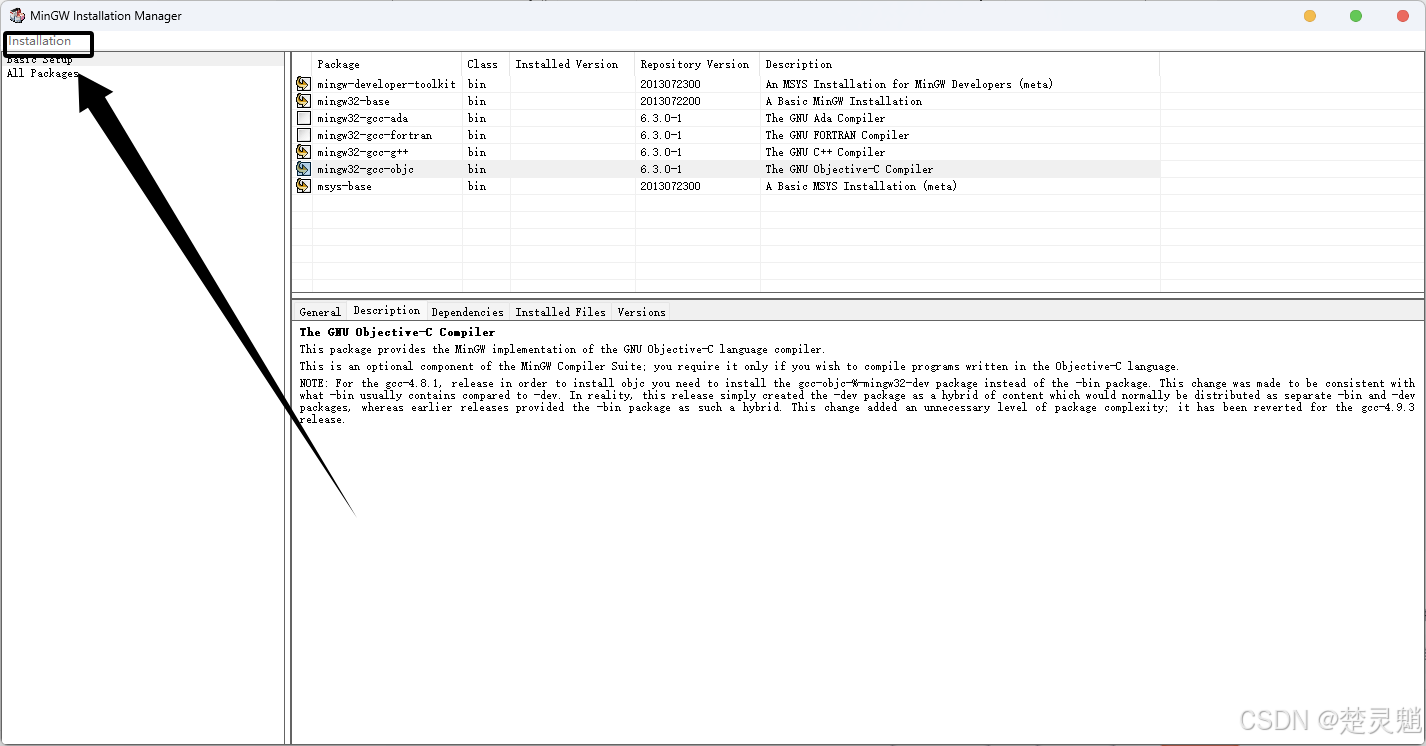Click 'The GNU Objective-C Compiler' table cell
The height and width of the screenshot is (746, 1426).
click(x=849, y=169)
